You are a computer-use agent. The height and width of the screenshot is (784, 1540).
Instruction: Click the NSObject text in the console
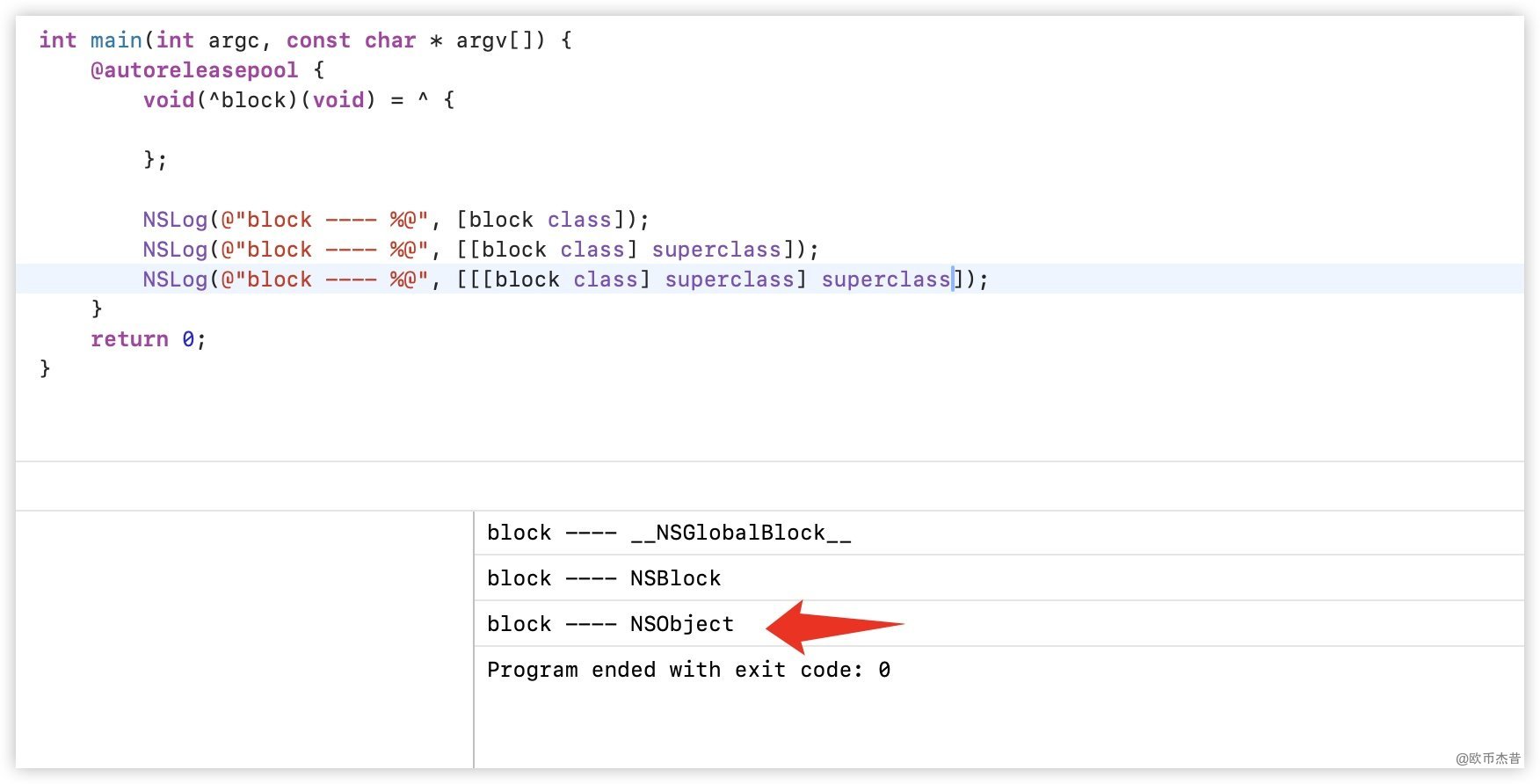[x=681, y=624]
